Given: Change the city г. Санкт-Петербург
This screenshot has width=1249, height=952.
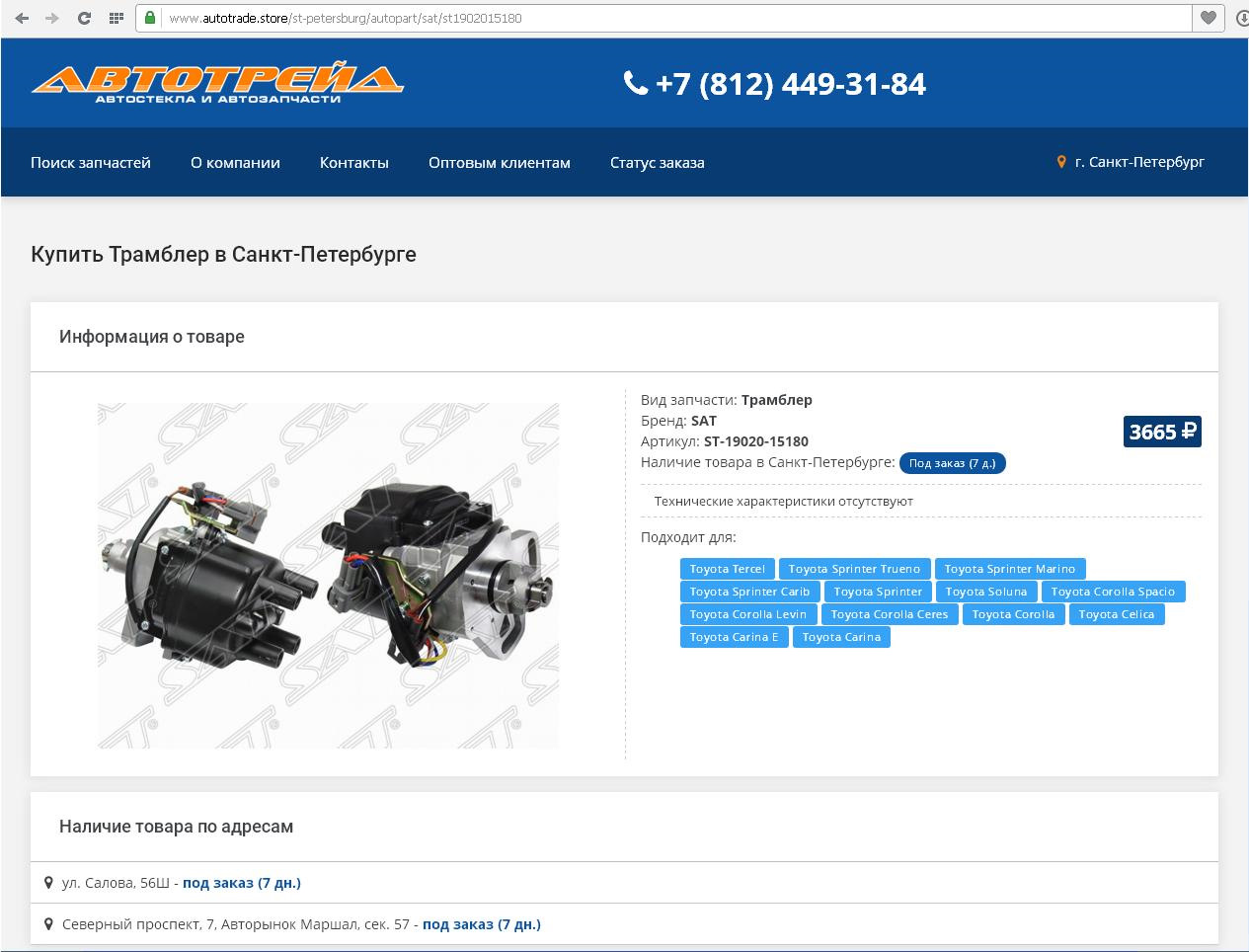Looking at the screenshot, I should (1139, 162).
